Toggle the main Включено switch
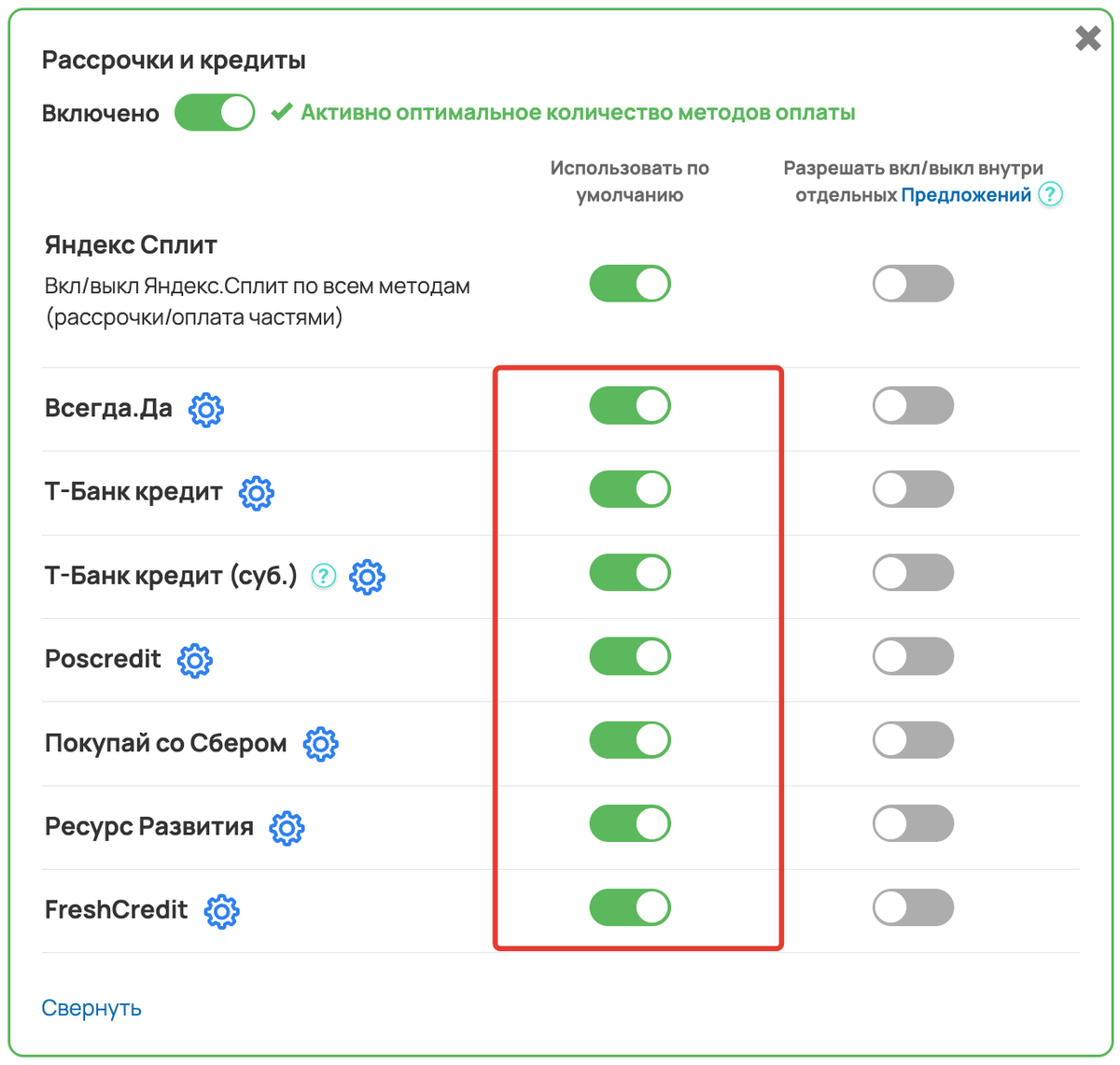 pyautogui.click(x=215, y=113)
